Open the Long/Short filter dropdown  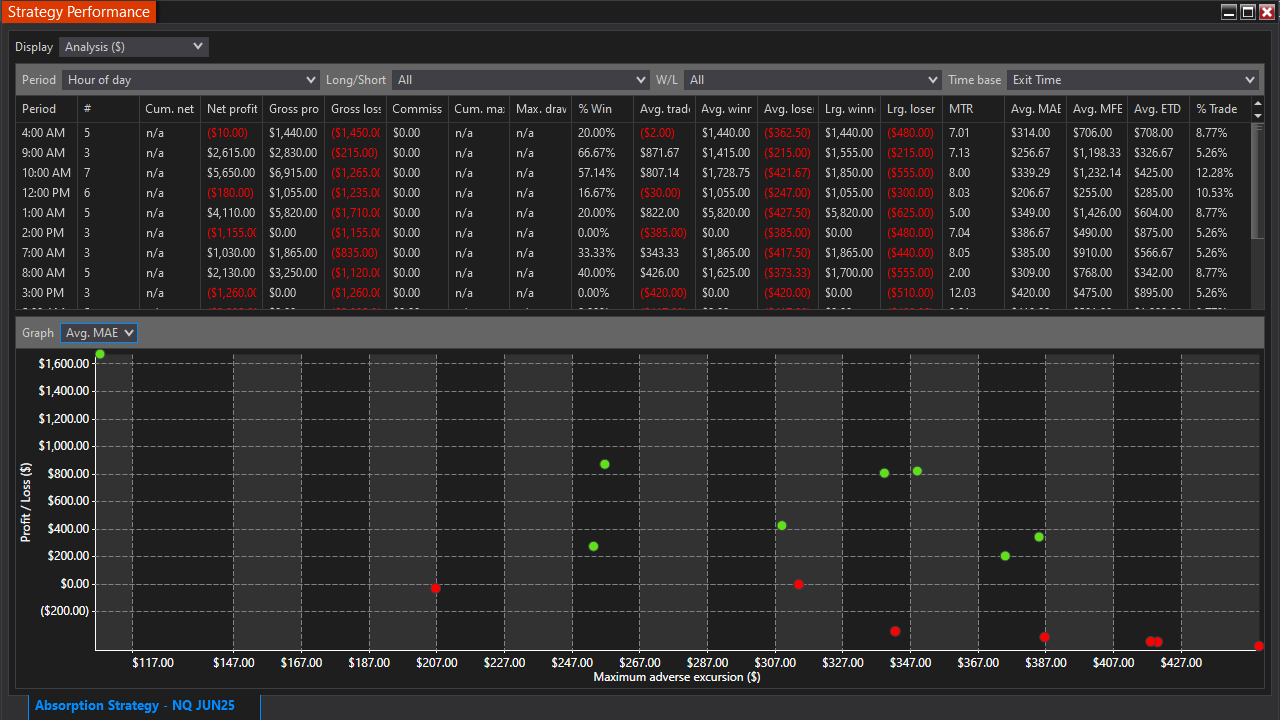click(x=521, y=80)
